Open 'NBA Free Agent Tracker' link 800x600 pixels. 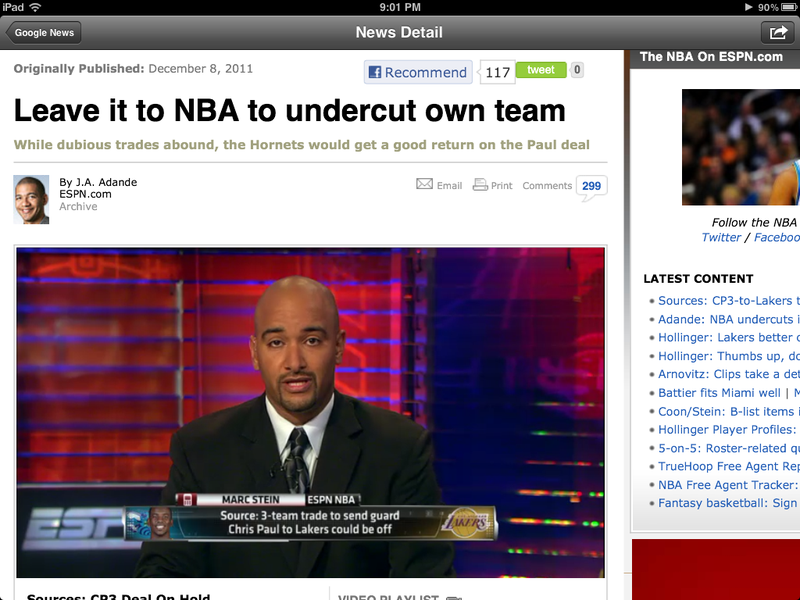coord(728,485)
